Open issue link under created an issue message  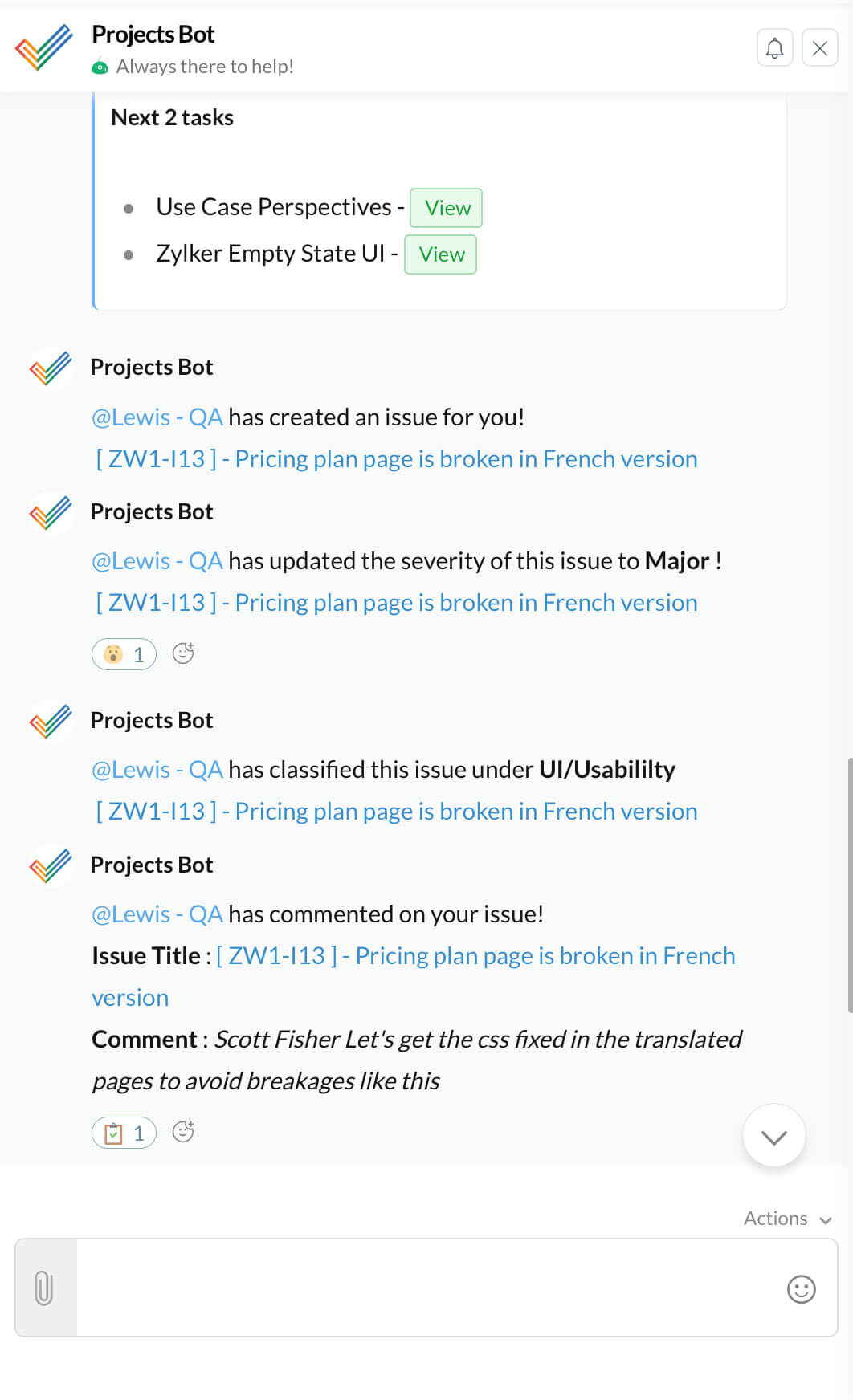click(x=396, y=459)
